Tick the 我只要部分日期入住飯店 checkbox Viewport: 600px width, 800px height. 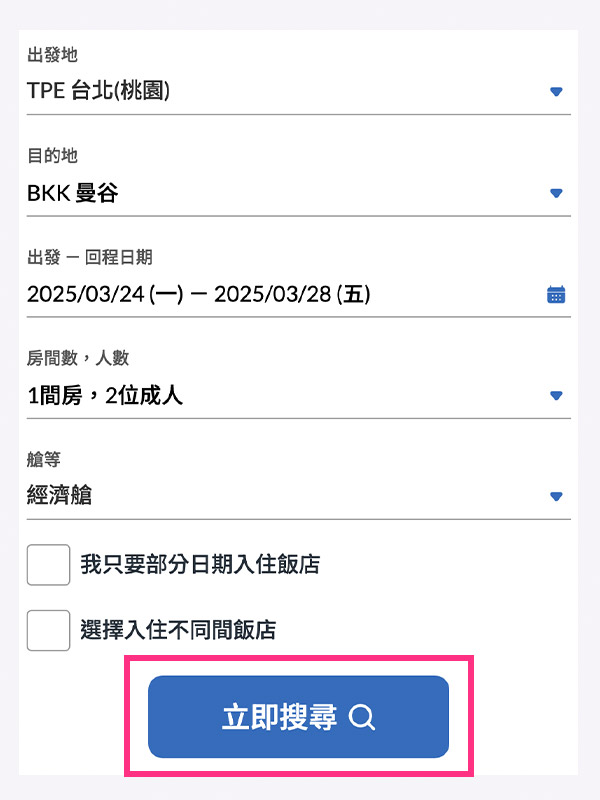[x=48, y=565]
